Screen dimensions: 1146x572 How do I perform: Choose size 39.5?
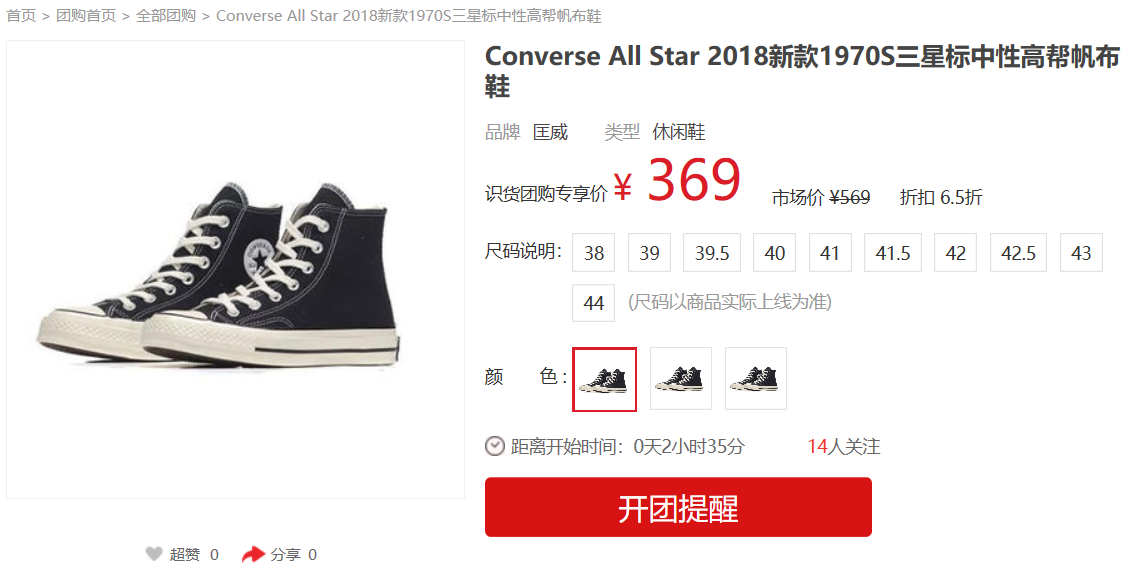coord(712,253)
